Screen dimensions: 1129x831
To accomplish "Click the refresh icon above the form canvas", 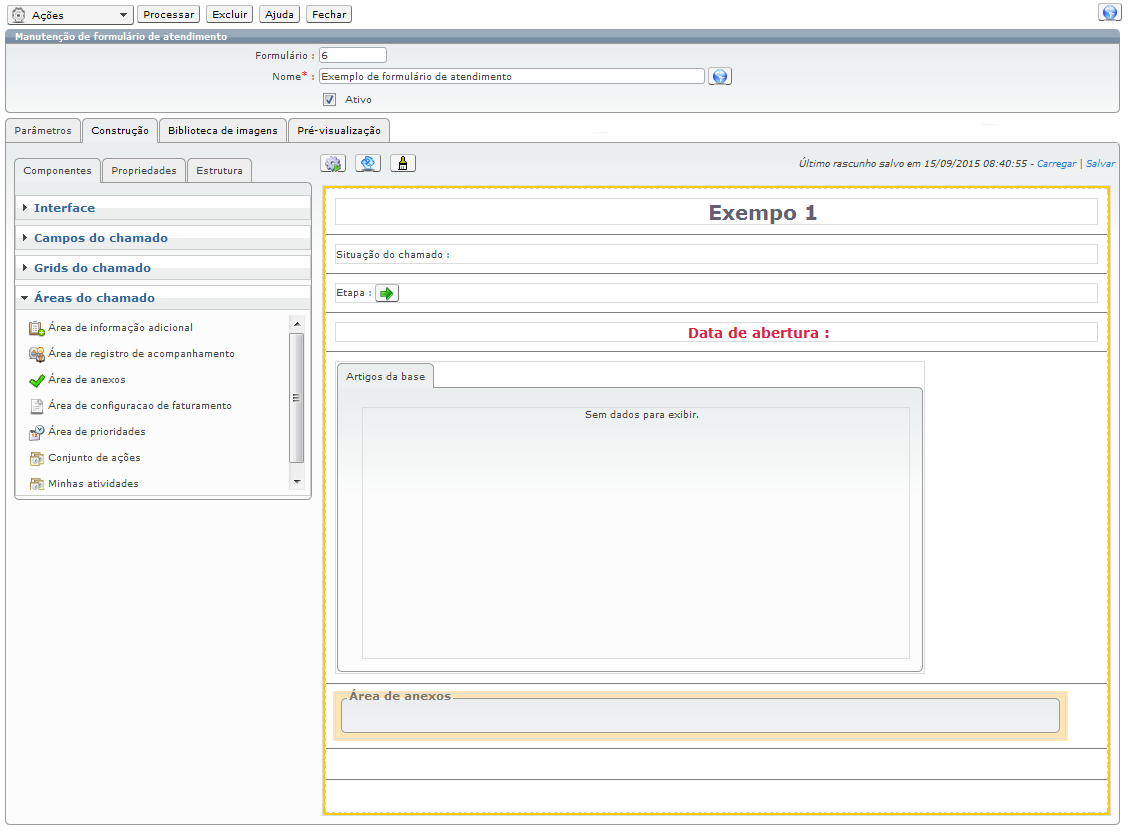I will click(x=368, y=163).
